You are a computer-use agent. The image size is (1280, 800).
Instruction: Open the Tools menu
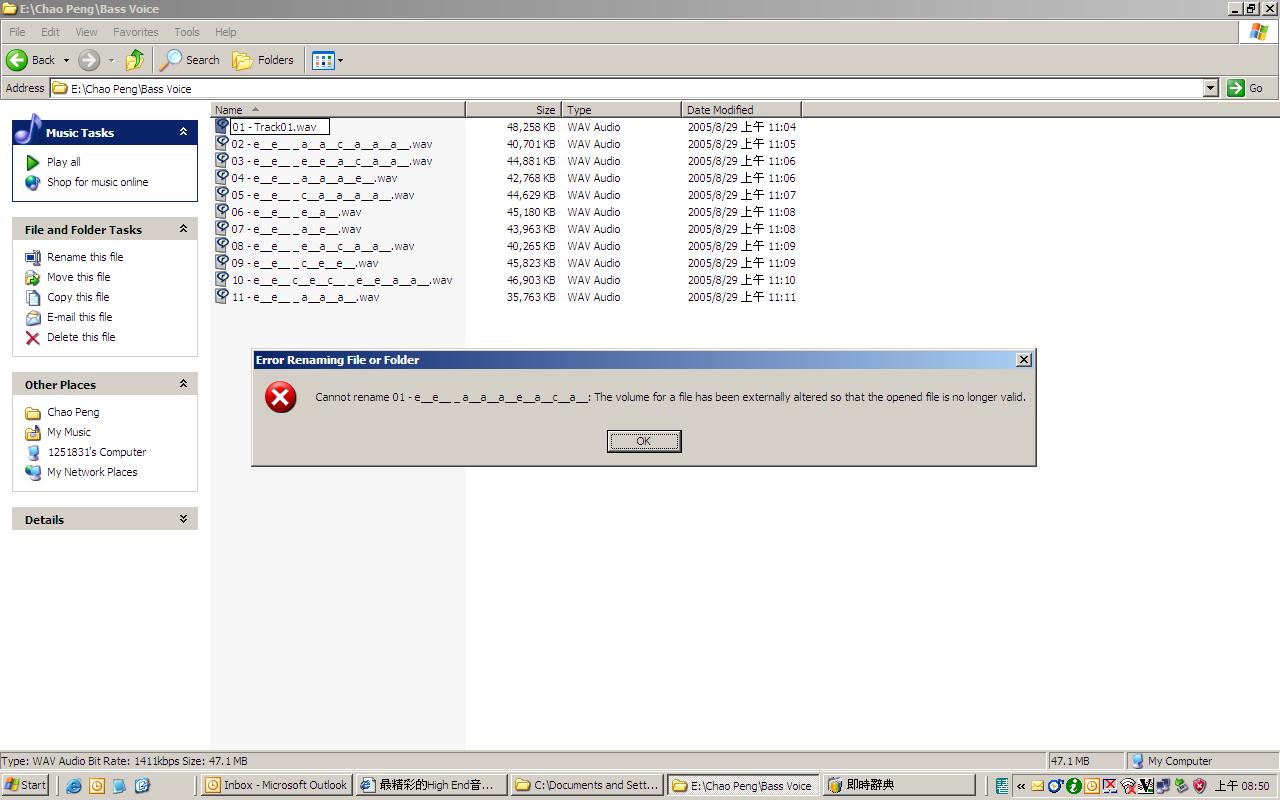(x=186, y=32)
